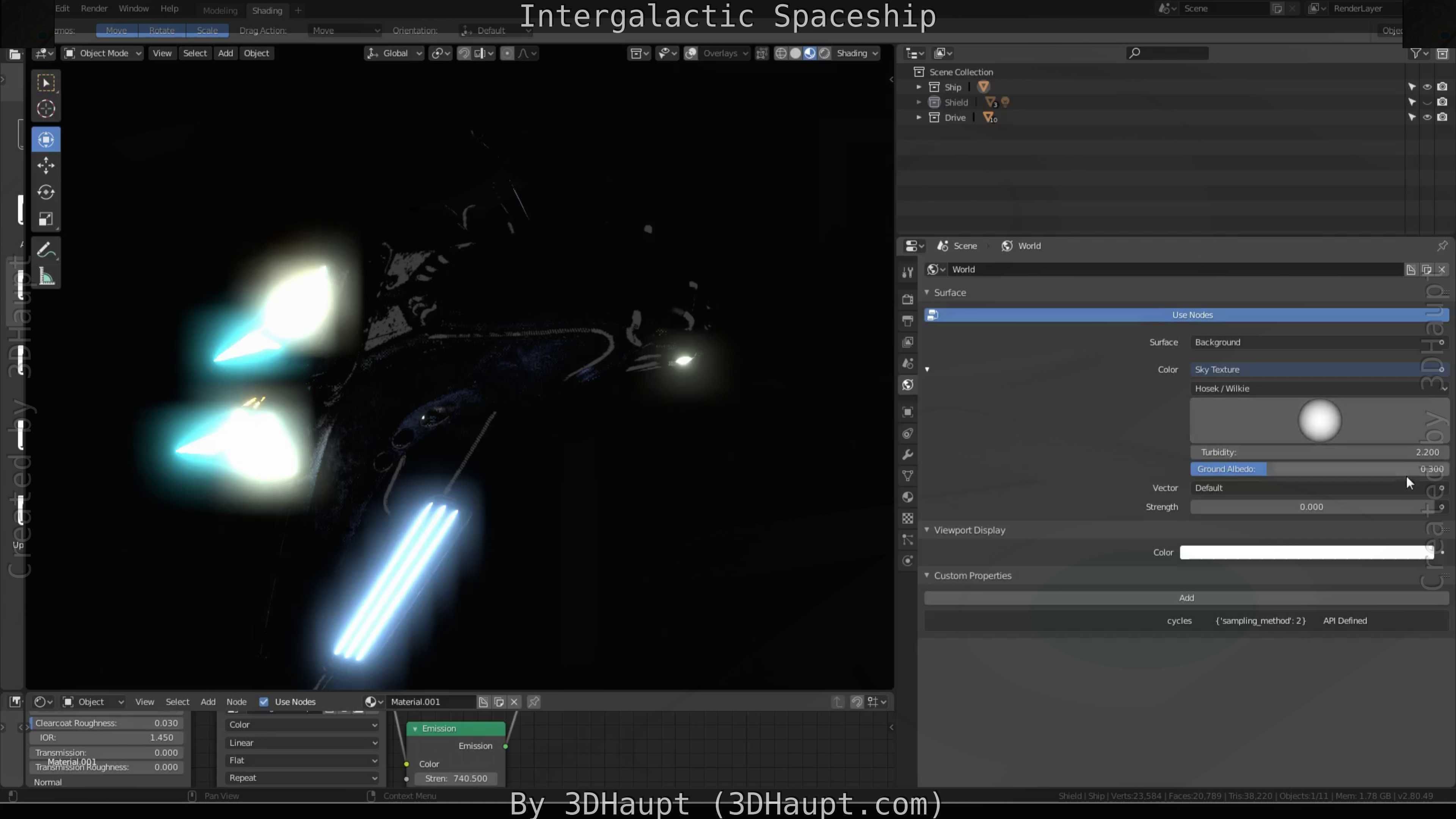The width and height of the screenshot is (1456, 819).
Task: Toggle Use Nodes checkbox in node editor
Action: pos(264,701)
